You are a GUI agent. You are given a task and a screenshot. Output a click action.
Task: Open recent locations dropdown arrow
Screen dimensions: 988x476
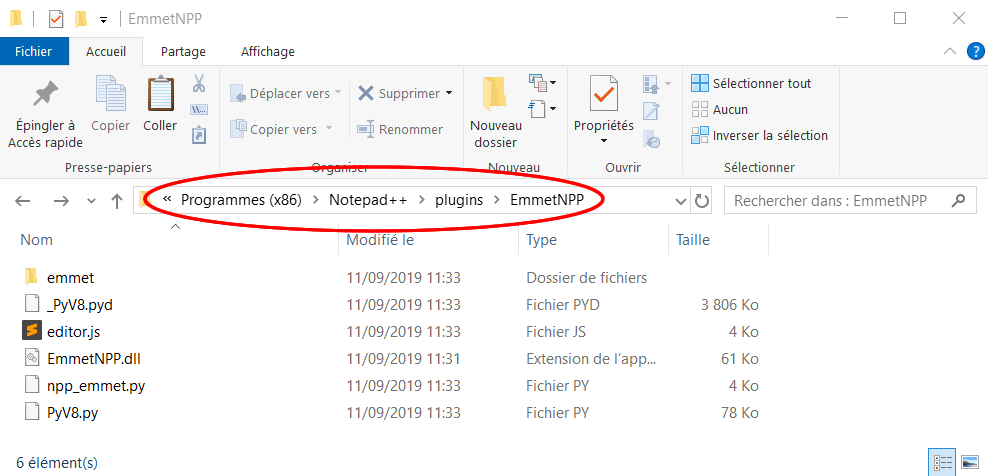pyautogui.click(x=91, y=201)
